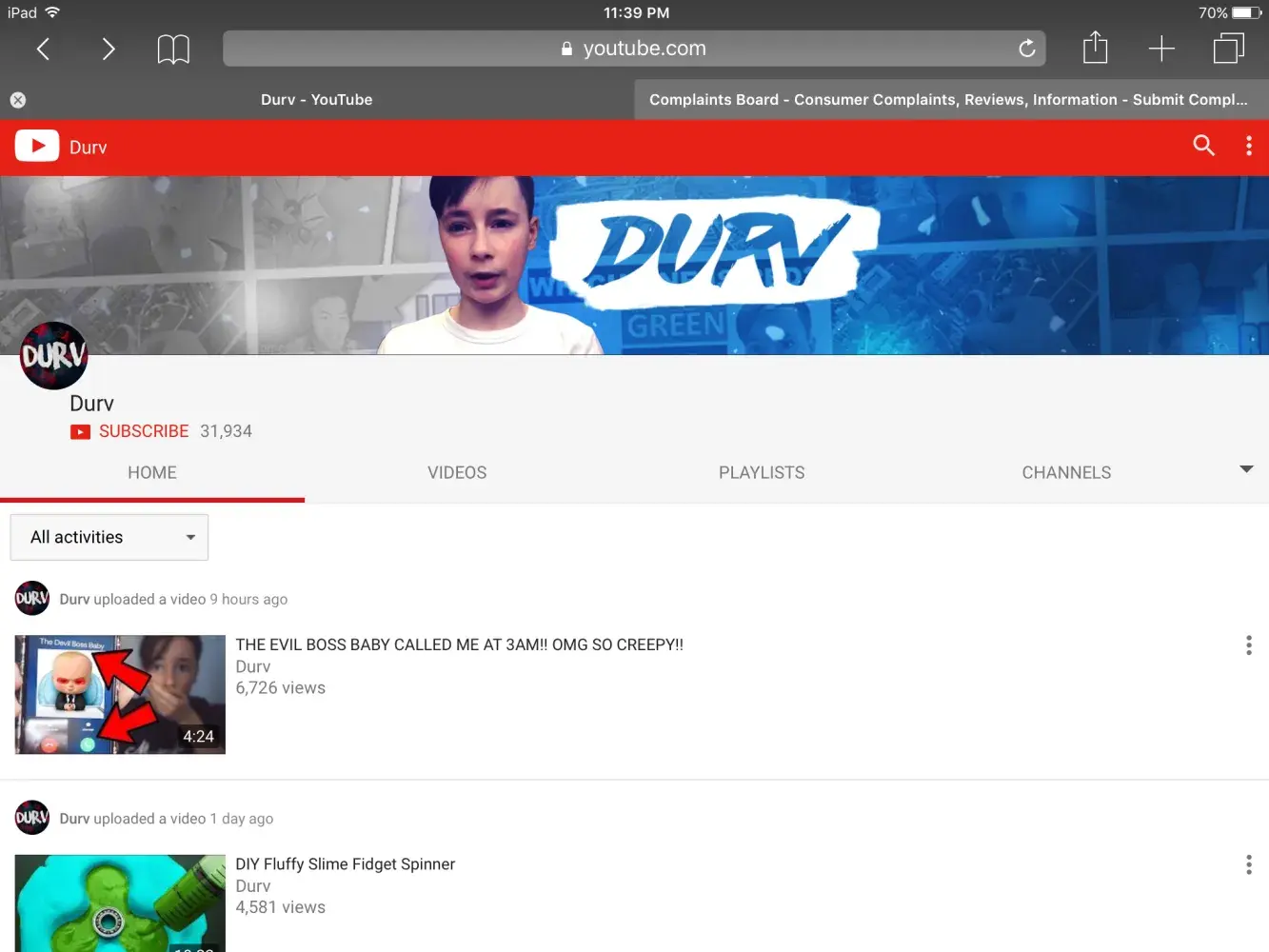The width and height of the screenshot is (1269, 952).
Task: Tap Durv channel name under Fluffy Slime video
Action: [253, 886]
